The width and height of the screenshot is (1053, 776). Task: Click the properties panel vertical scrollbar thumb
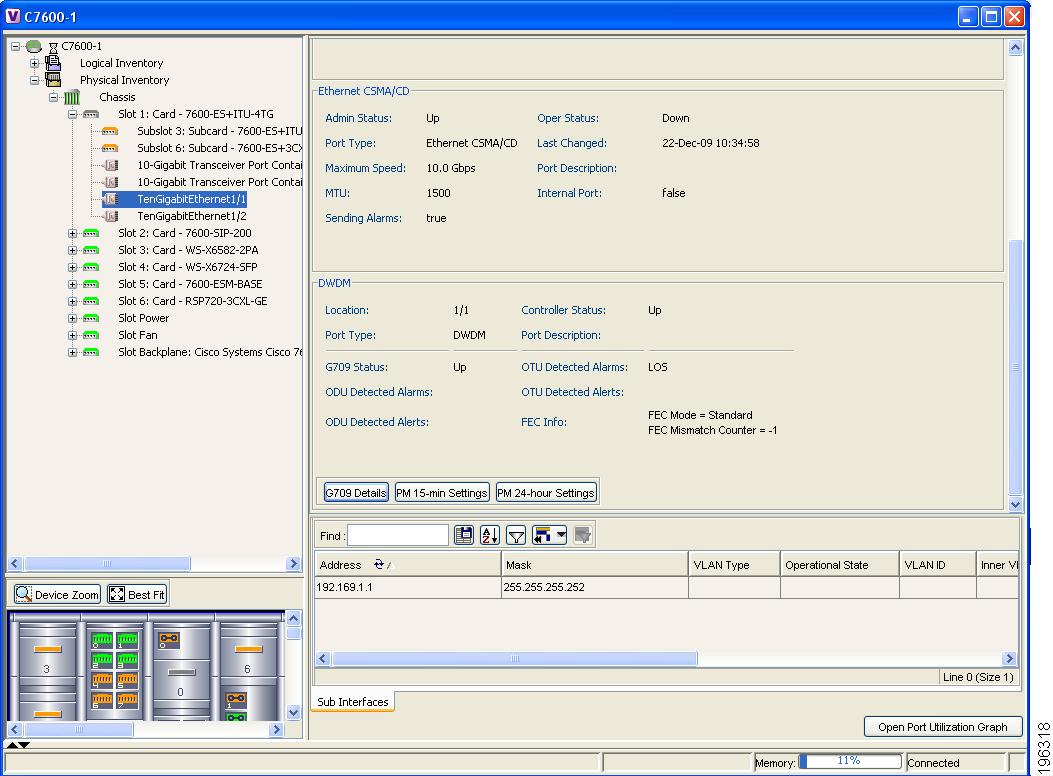1015,367
